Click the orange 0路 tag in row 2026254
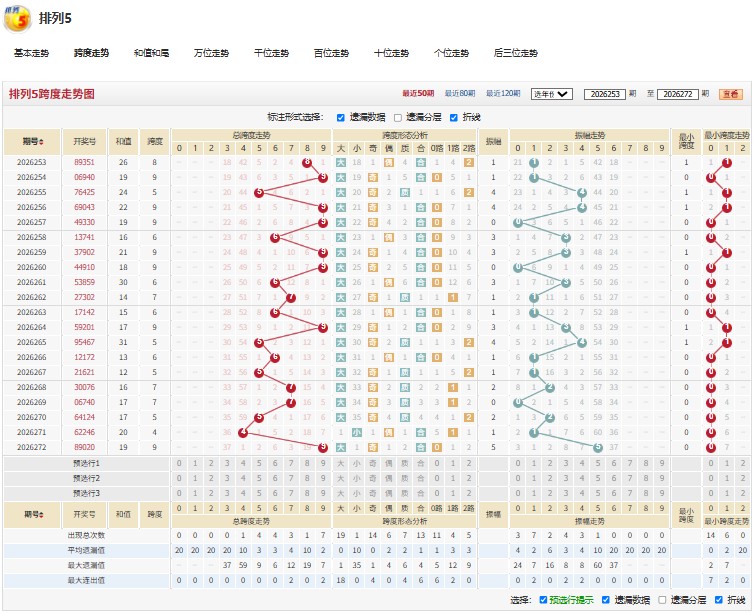754x615 pixels. (437, 177)
